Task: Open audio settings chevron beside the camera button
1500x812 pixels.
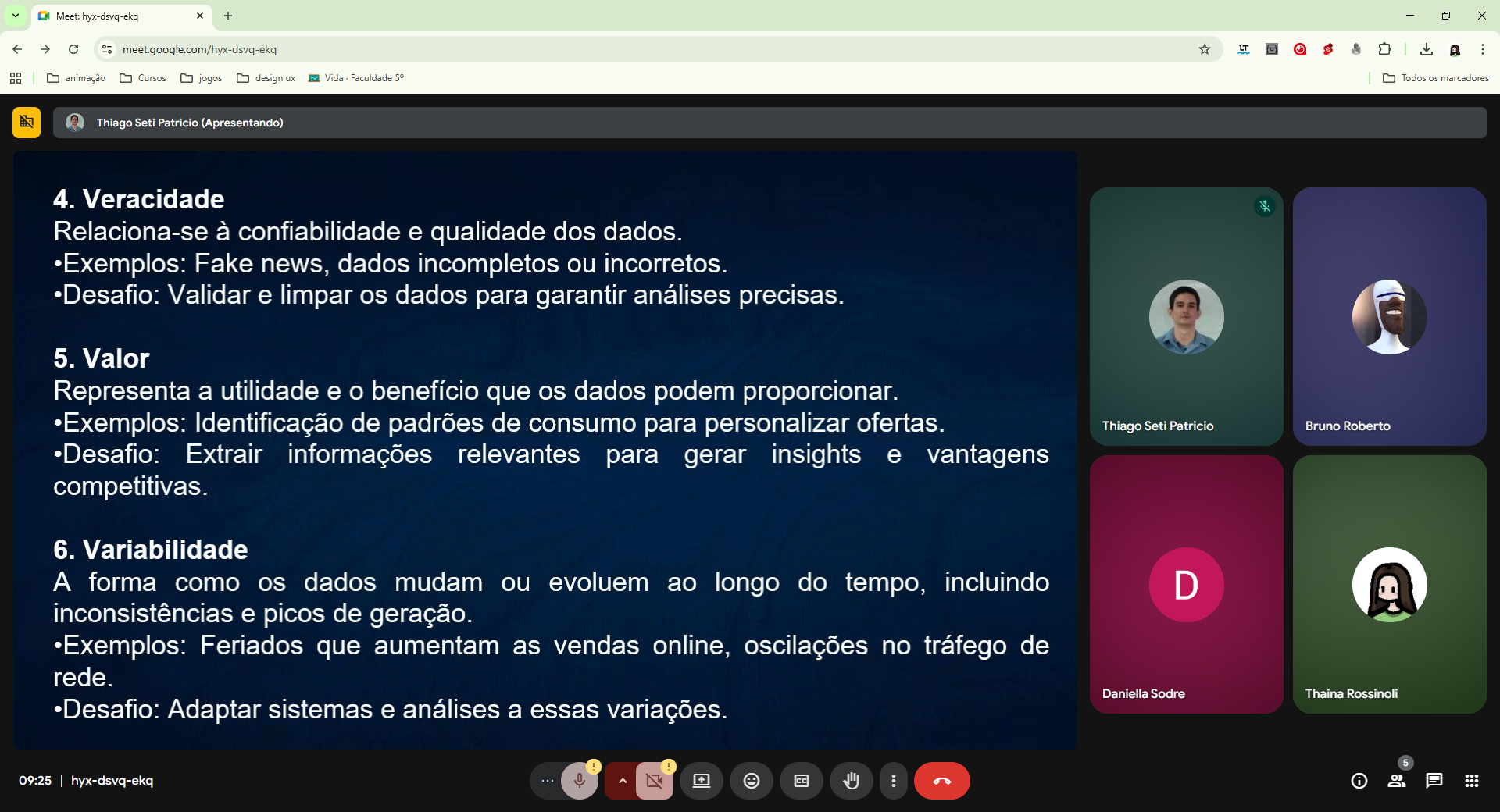Action: 622,781
